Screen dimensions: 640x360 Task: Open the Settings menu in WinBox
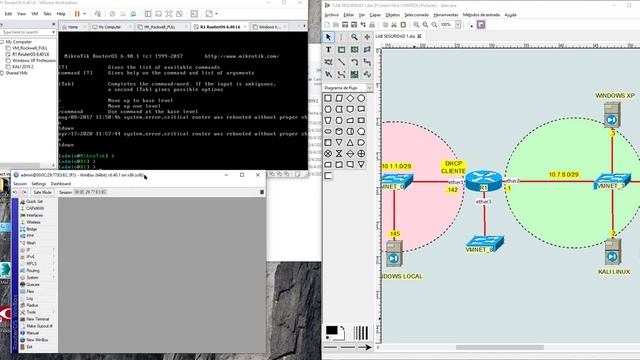pyautogui.click(x=39, y=184)
